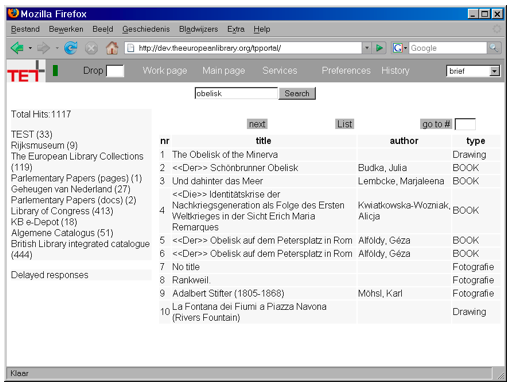Click the Drop input box

coord(115,71)
